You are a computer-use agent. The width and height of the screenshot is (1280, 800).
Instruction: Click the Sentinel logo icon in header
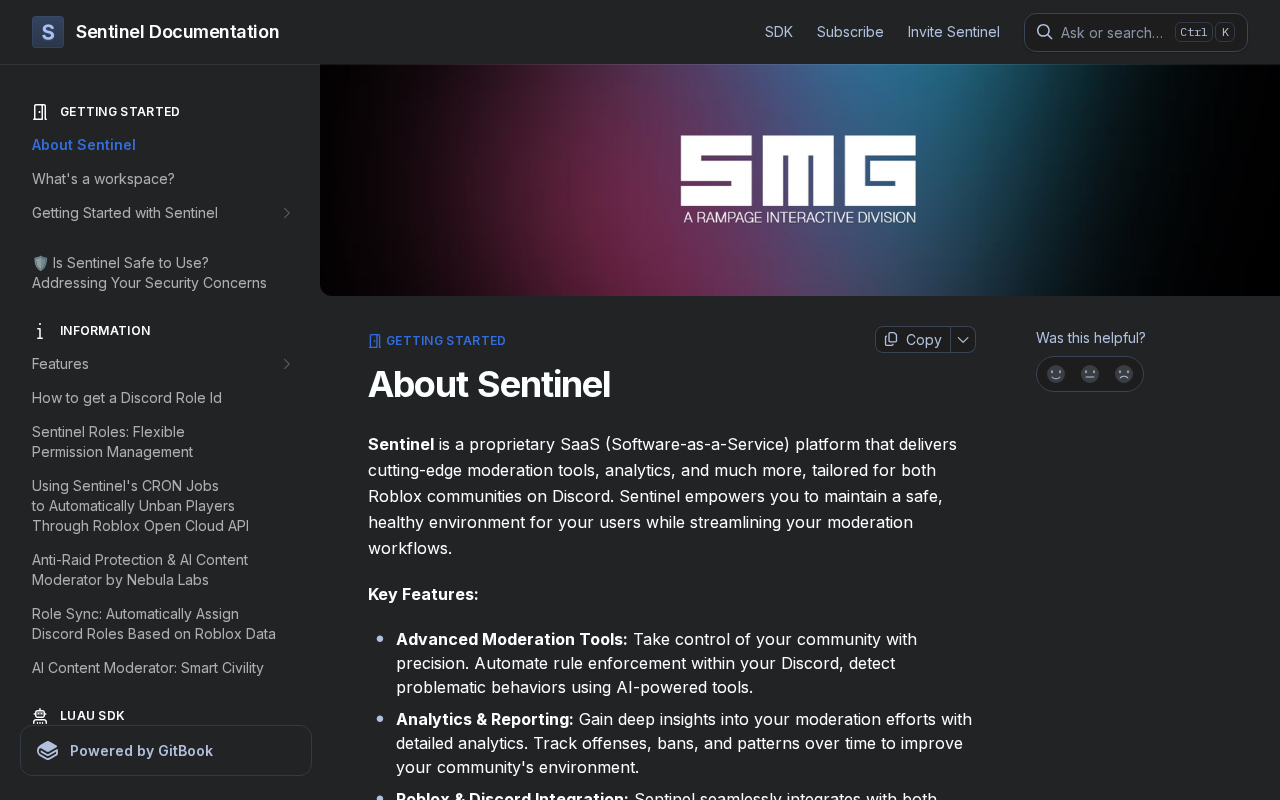48,32
